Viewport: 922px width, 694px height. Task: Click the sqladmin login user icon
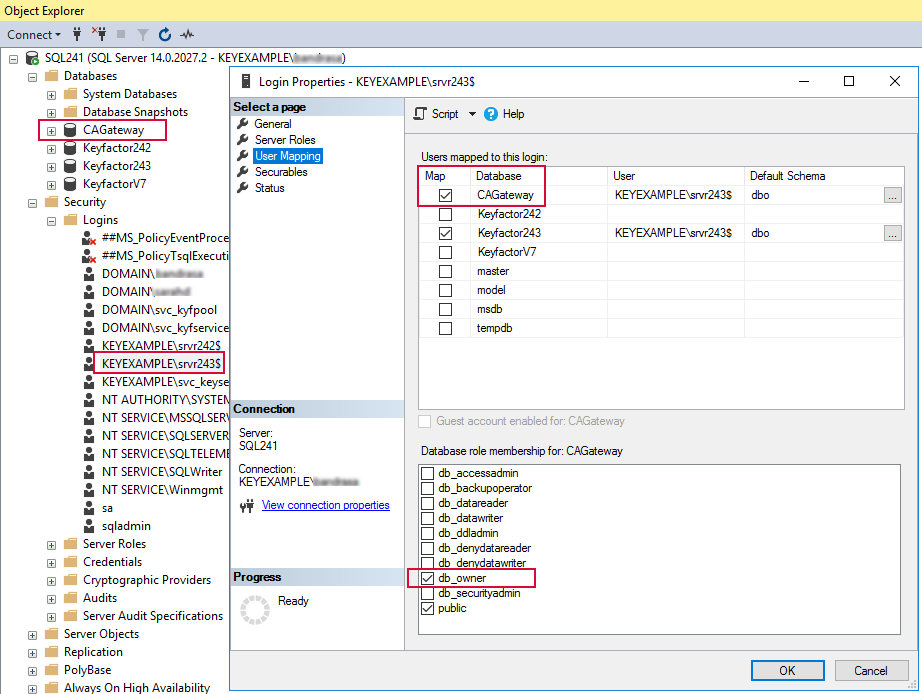coord(89,526)
